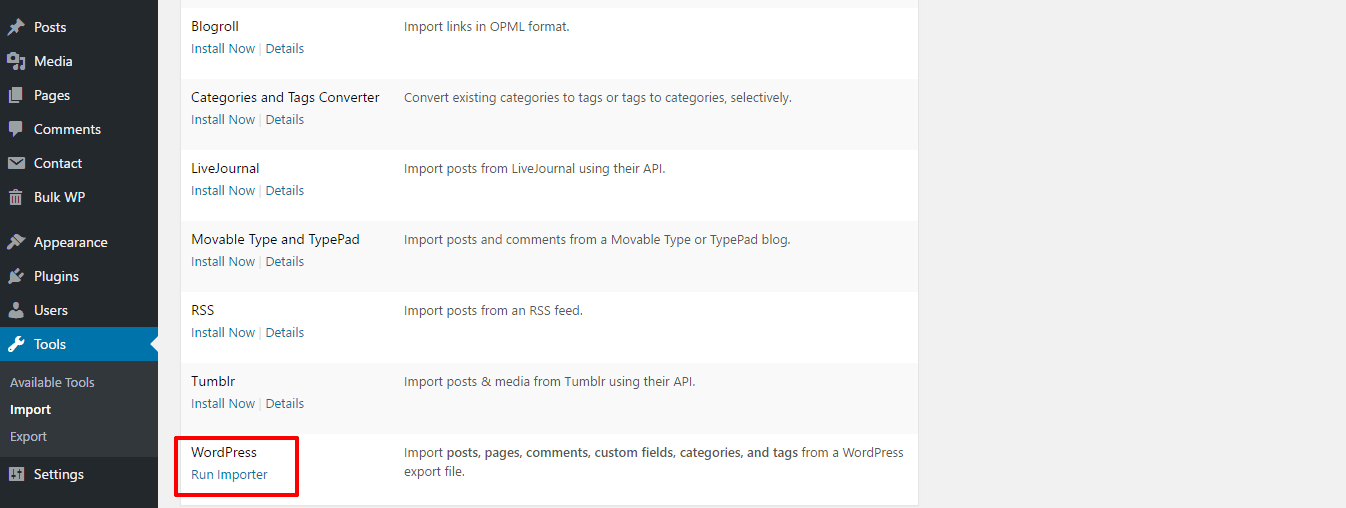Click the Settings sliders icon
Screen dimensions: 1346x508
[16, 474]
